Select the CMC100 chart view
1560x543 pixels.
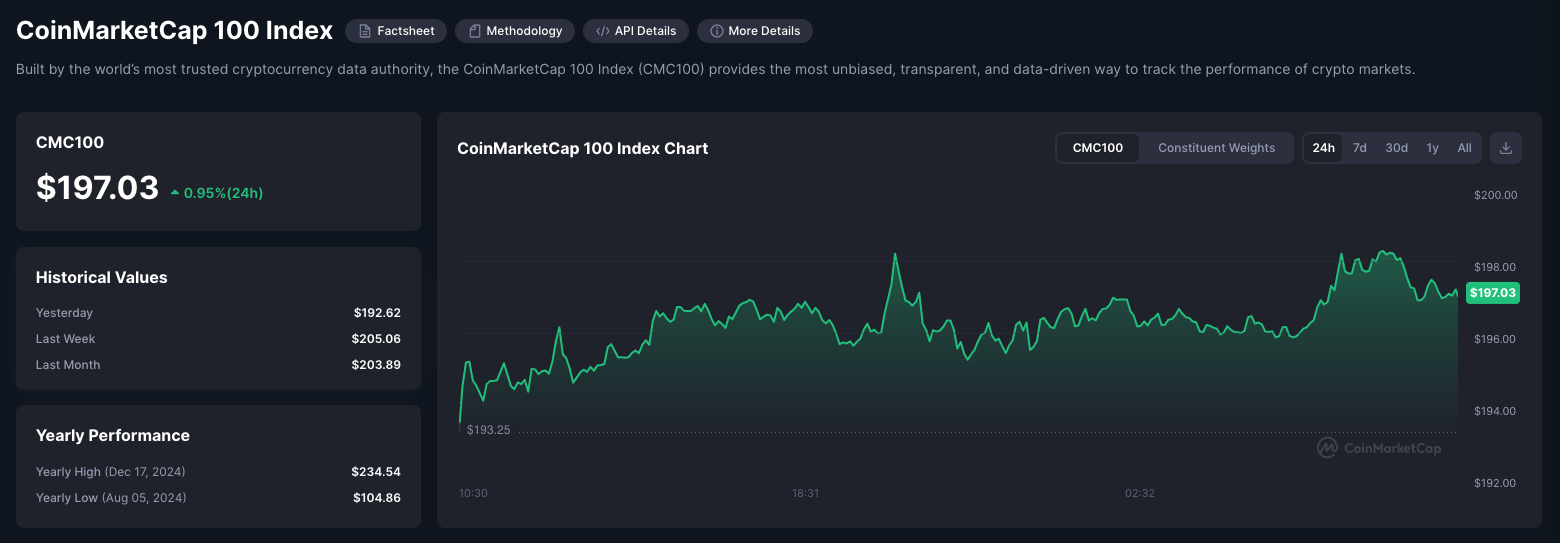point(1097,148)
